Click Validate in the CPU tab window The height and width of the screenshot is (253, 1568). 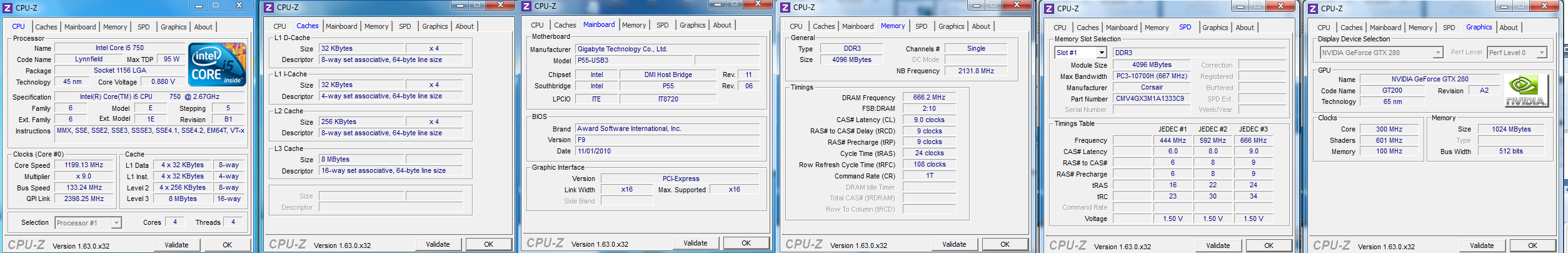coord(176,245)
